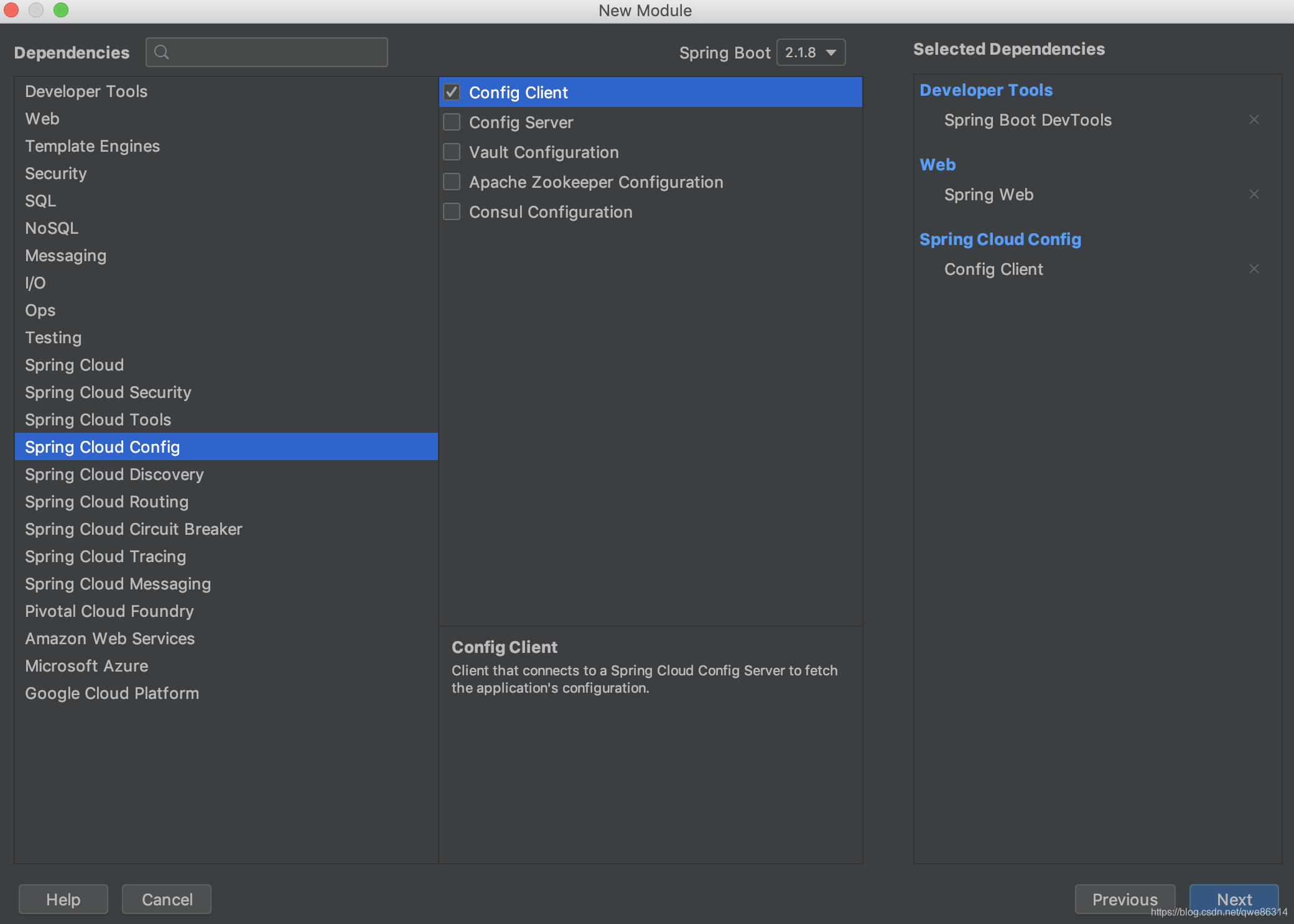This screenshot has width=1294, height=924.
Task: Remove Config Client selected dependency
Action: click(1254, 269)
